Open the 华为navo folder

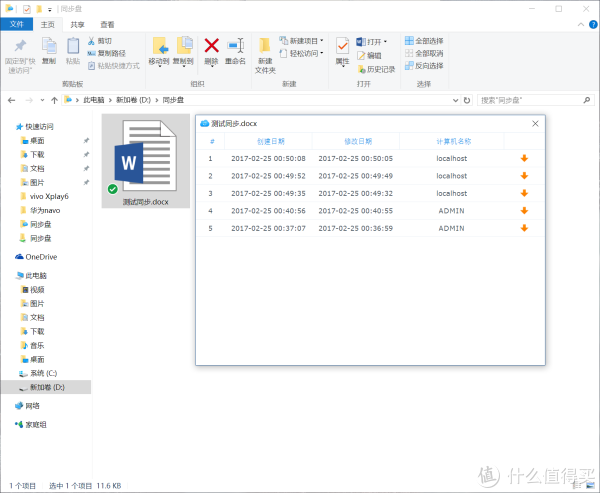(41, 210)
